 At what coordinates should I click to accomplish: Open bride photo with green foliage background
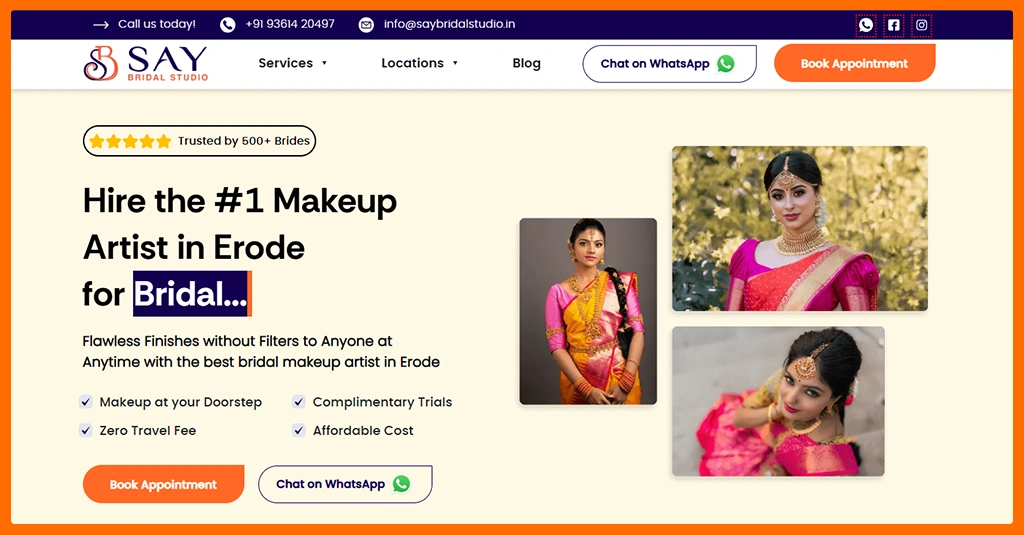click(800, 229)
